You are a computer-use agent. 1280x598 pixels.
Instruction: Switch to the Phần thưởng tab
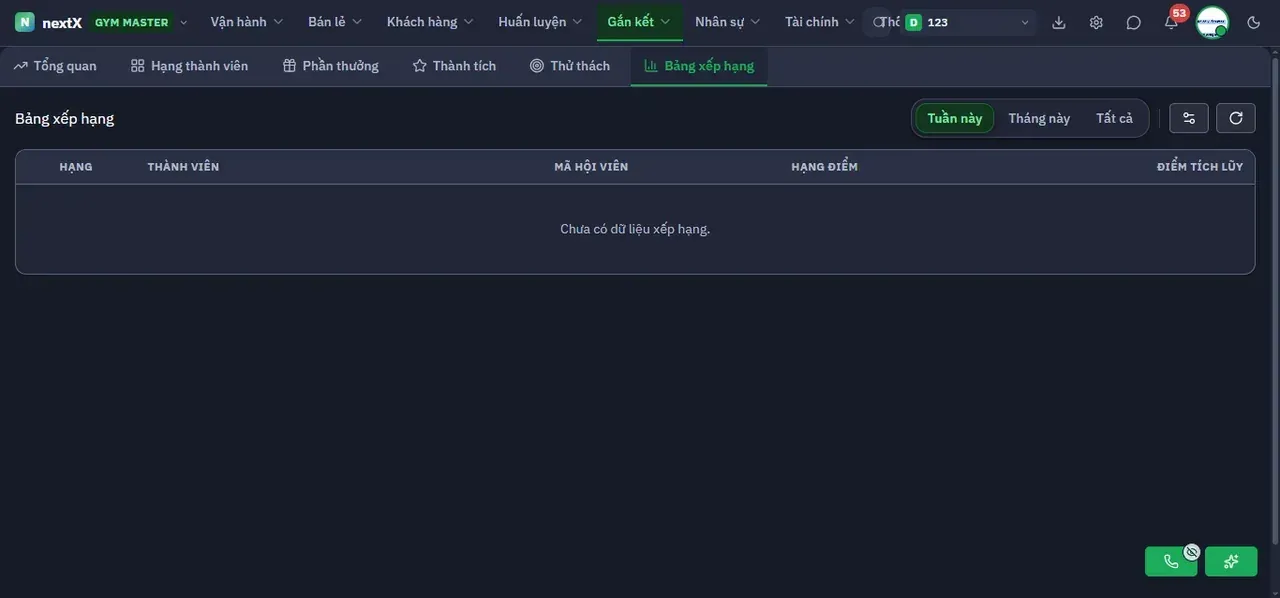[x=331, y=66]
